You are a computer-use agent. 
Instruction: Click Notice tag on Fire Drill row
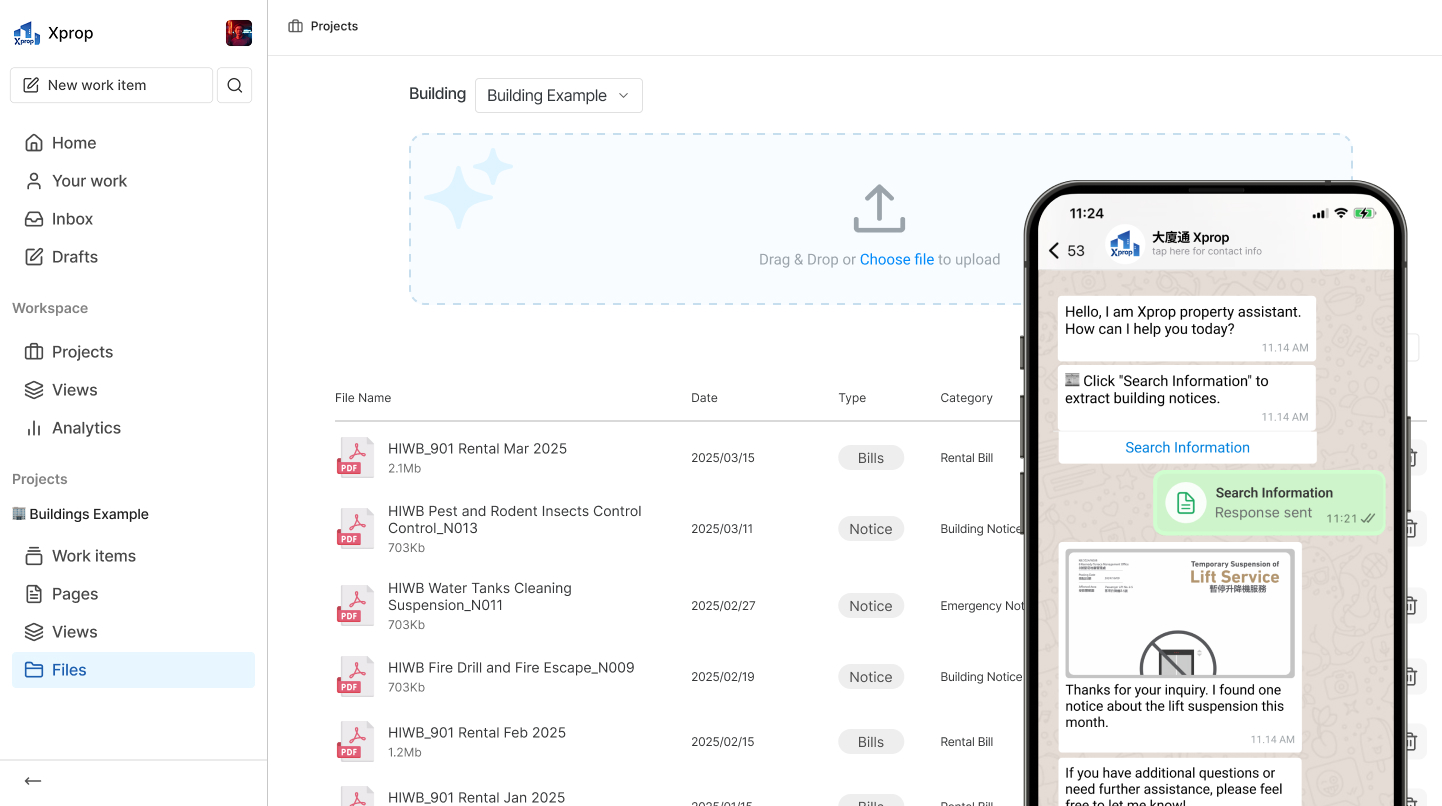click(871, 677)
